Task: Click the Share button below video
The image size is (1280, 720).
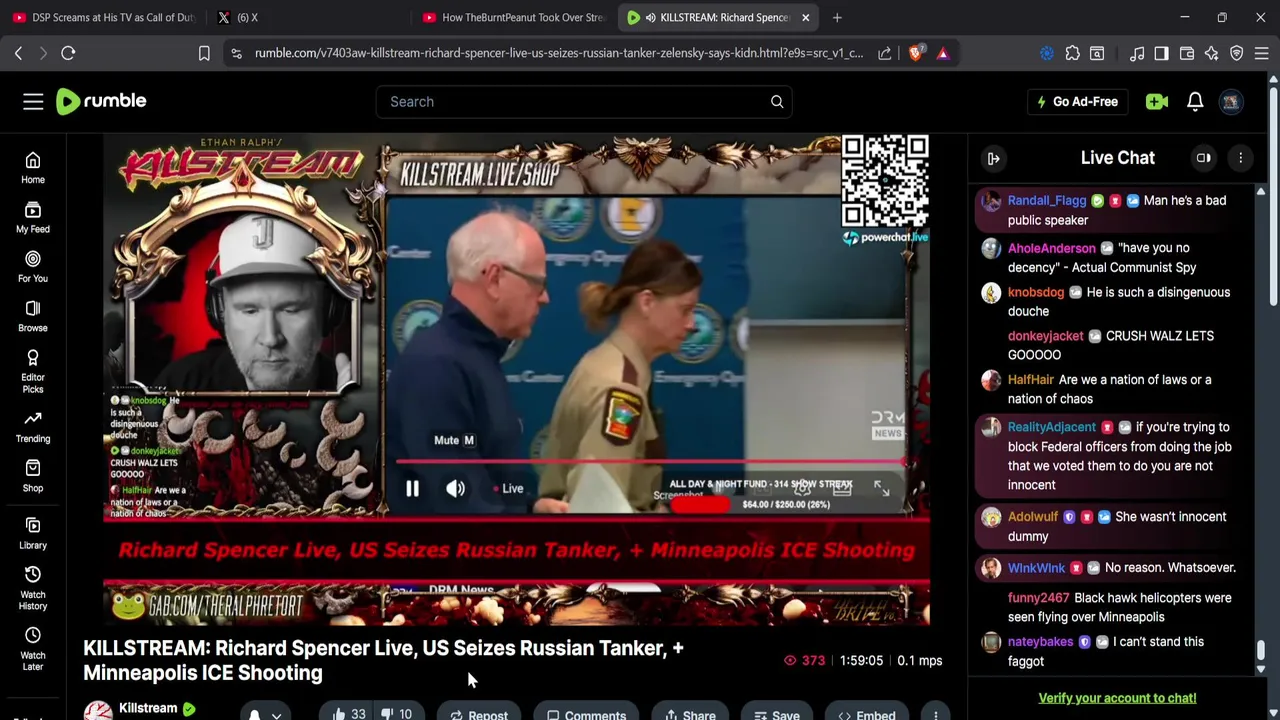Action: 690,714
